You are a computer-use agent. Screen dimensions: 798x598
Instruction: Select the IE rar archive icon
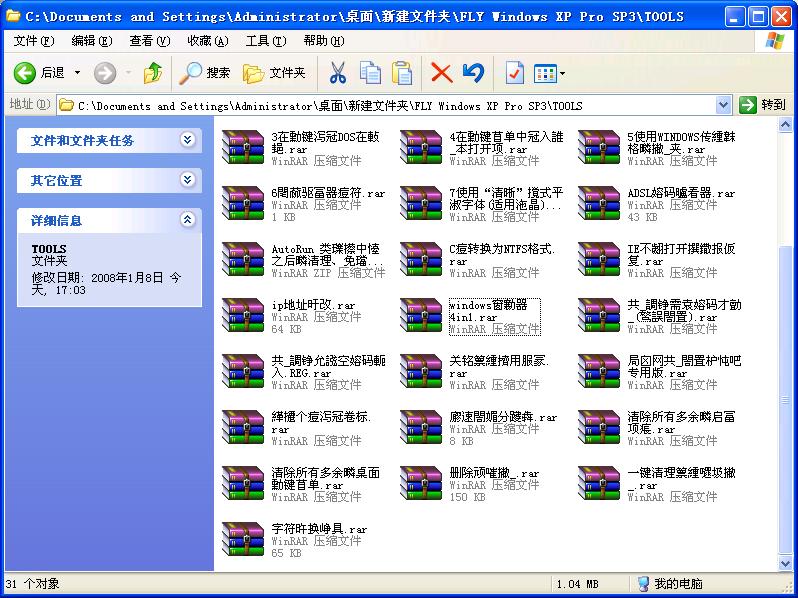[599, 259]
